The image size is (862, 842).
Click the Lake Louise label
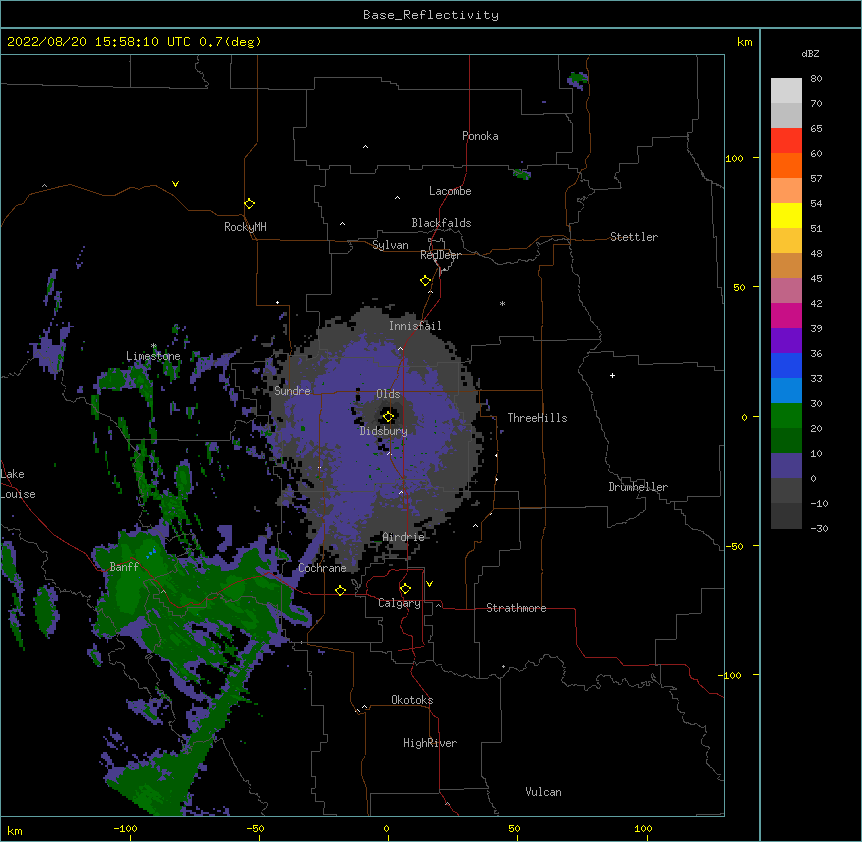tap(18, 484)
